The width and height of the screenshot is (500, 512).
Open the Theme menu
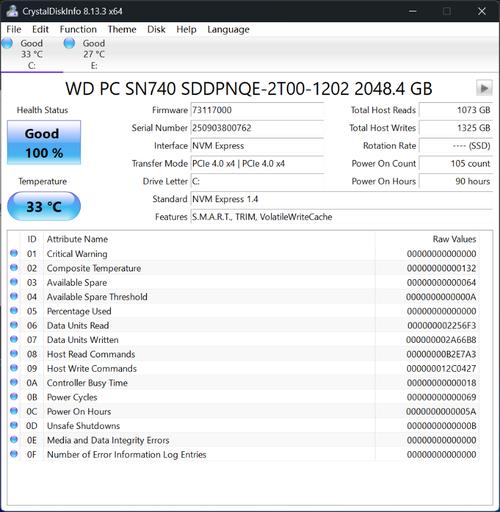pyautogui.click(x=122, y=29)
